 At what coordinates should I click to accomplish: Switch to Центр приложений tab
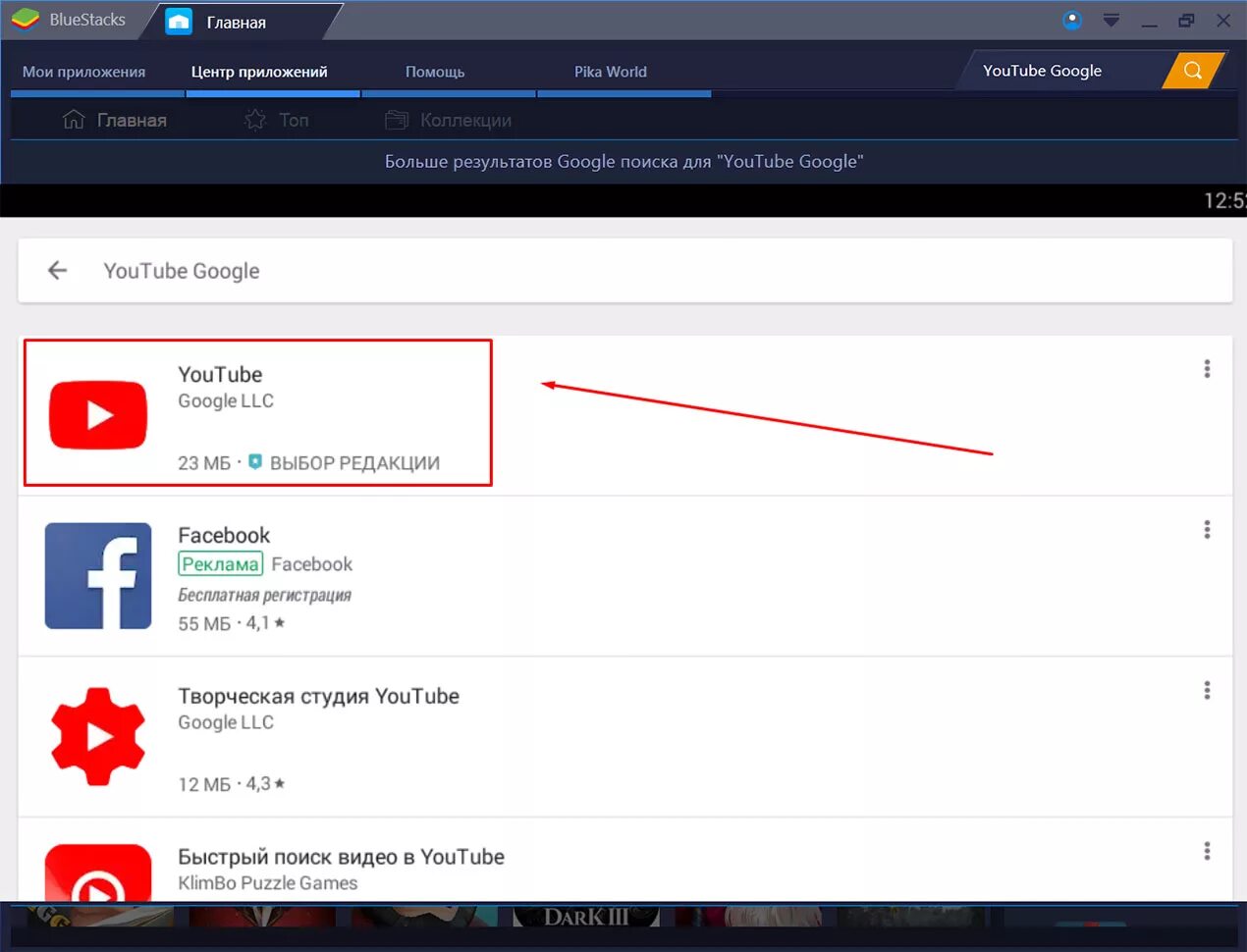tap(259, 72)
